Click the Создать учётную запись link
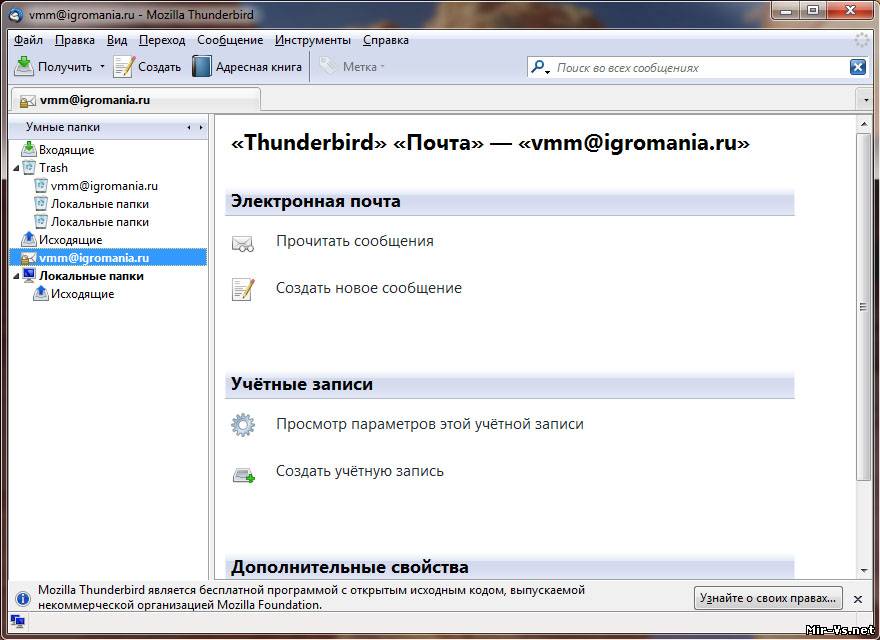 click(x=360, y=471)
